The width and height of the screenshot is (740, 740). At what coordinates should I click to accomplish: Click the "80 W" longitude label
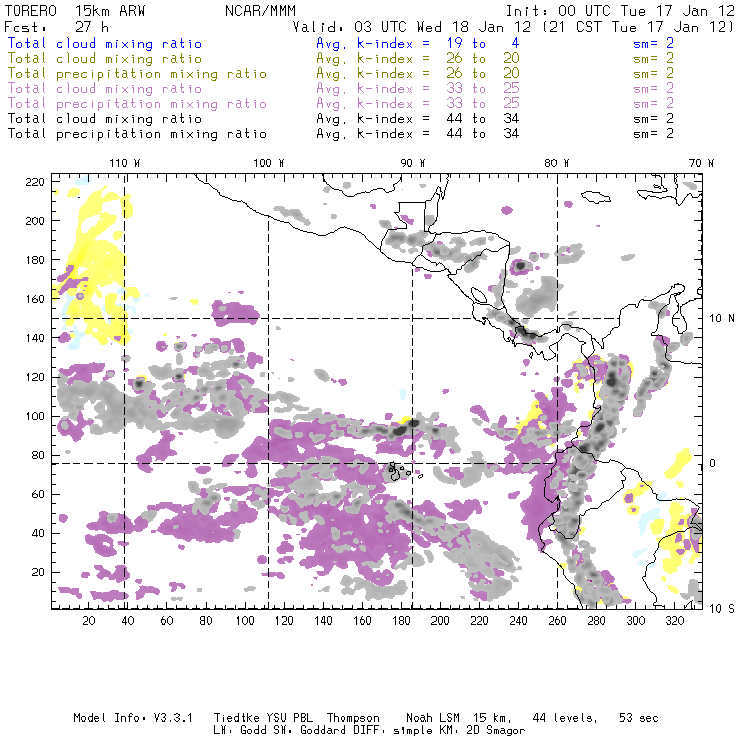[x=557, y=163]
